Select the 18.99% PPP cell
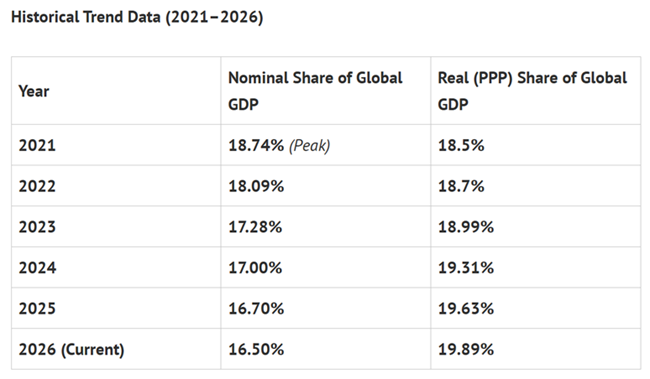The image size is (650, 379). click(466, 227)
